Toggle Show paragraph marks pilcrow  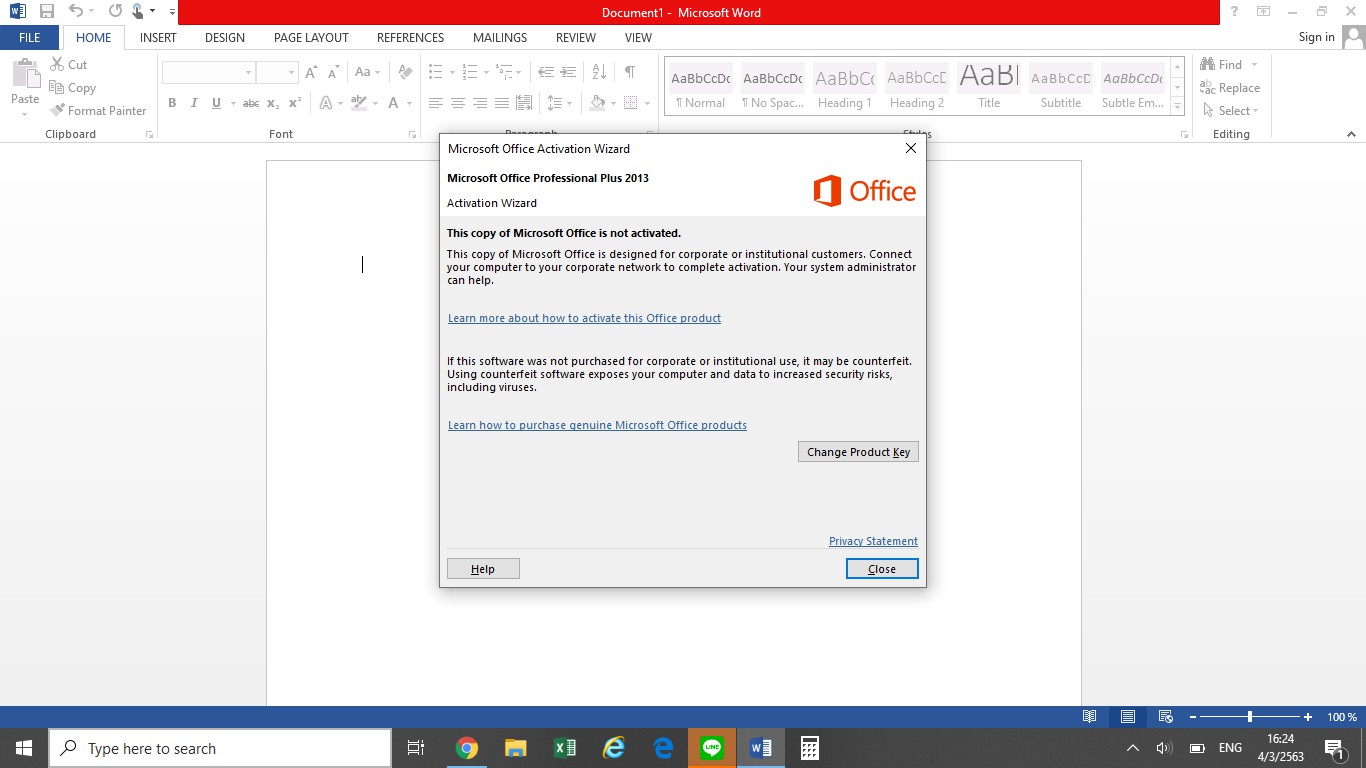click(x=630, y=72)
